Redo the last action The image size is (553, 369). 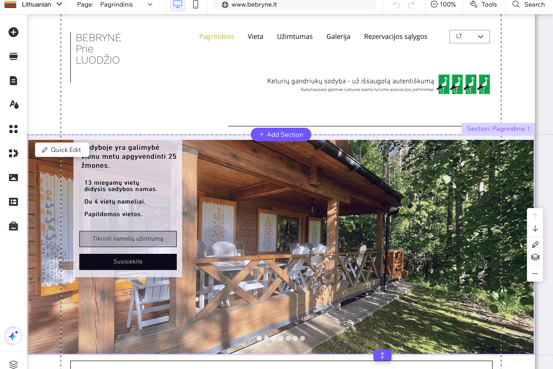coord(411,5)
